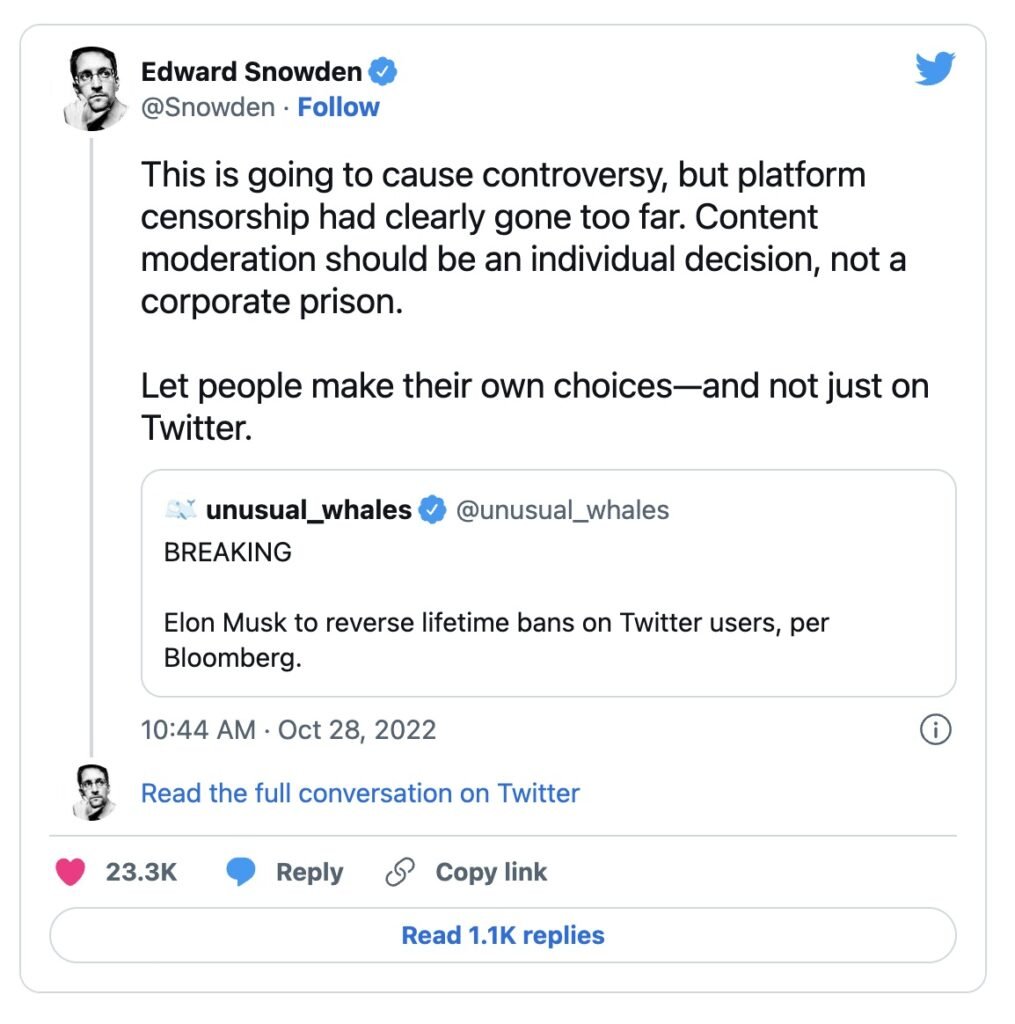
Task: Click the chain copy link icon
Action: [400, 872]
